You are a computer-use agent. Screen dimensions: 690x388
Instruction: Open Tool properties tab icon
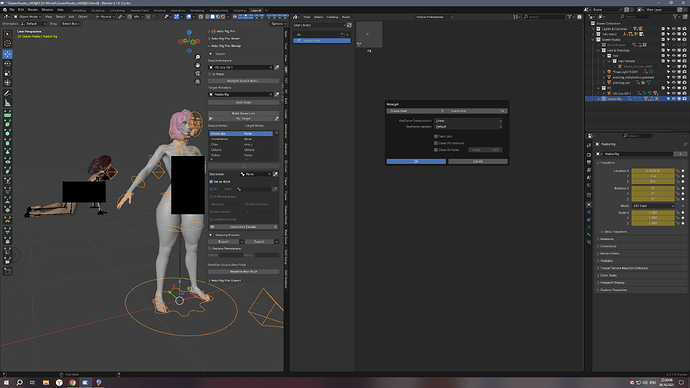coord(589,145)
